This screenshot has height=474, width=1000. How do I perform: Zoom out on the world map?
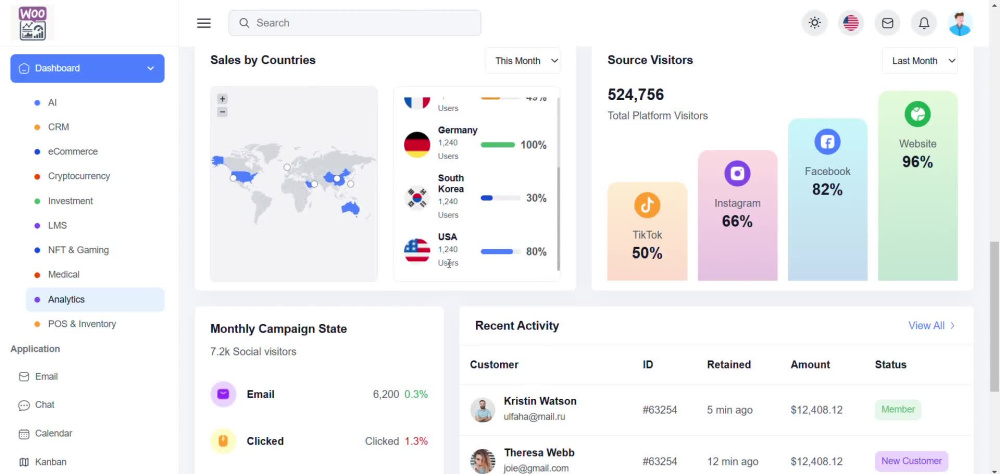pyautogui.click(x=222, y=112)
